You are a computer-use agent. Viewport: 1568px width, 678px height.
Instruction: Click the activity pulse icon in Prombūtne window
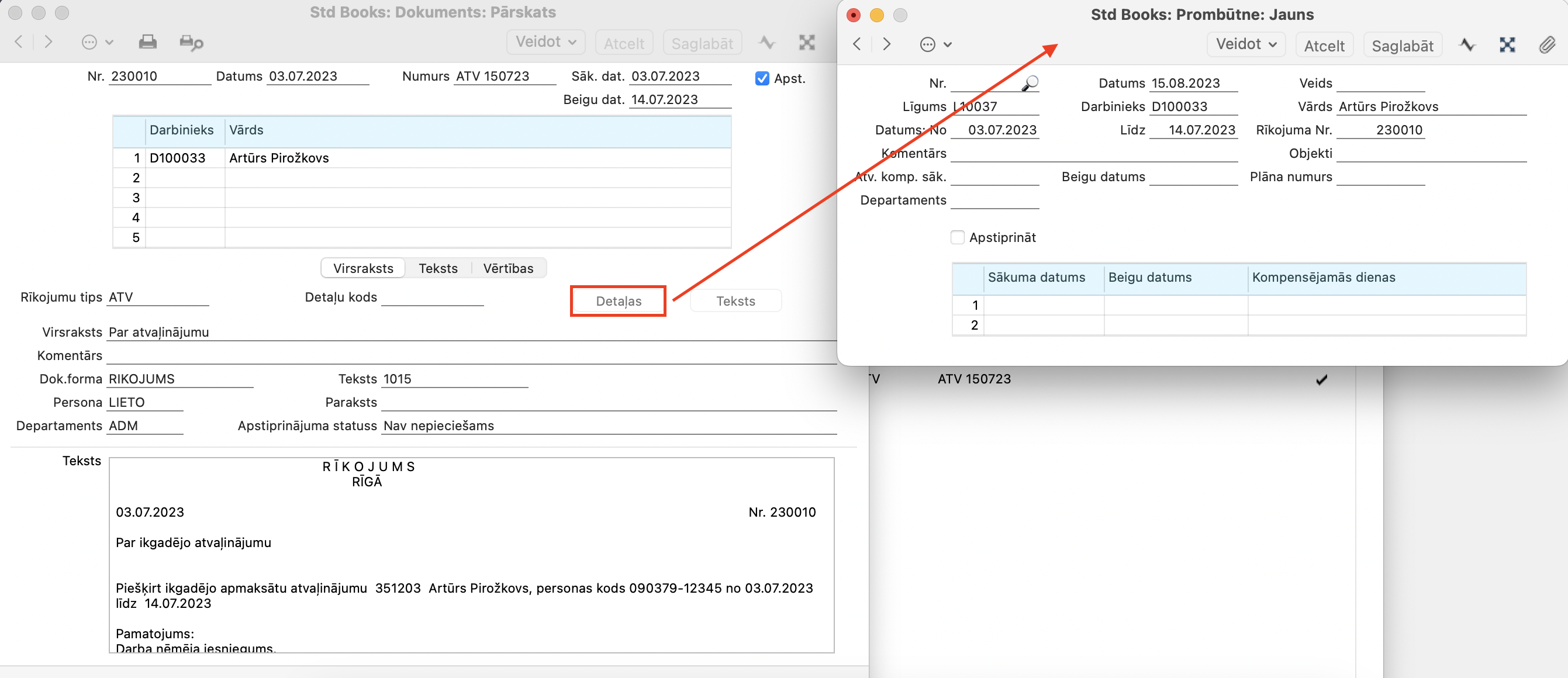pos(1467,45)
